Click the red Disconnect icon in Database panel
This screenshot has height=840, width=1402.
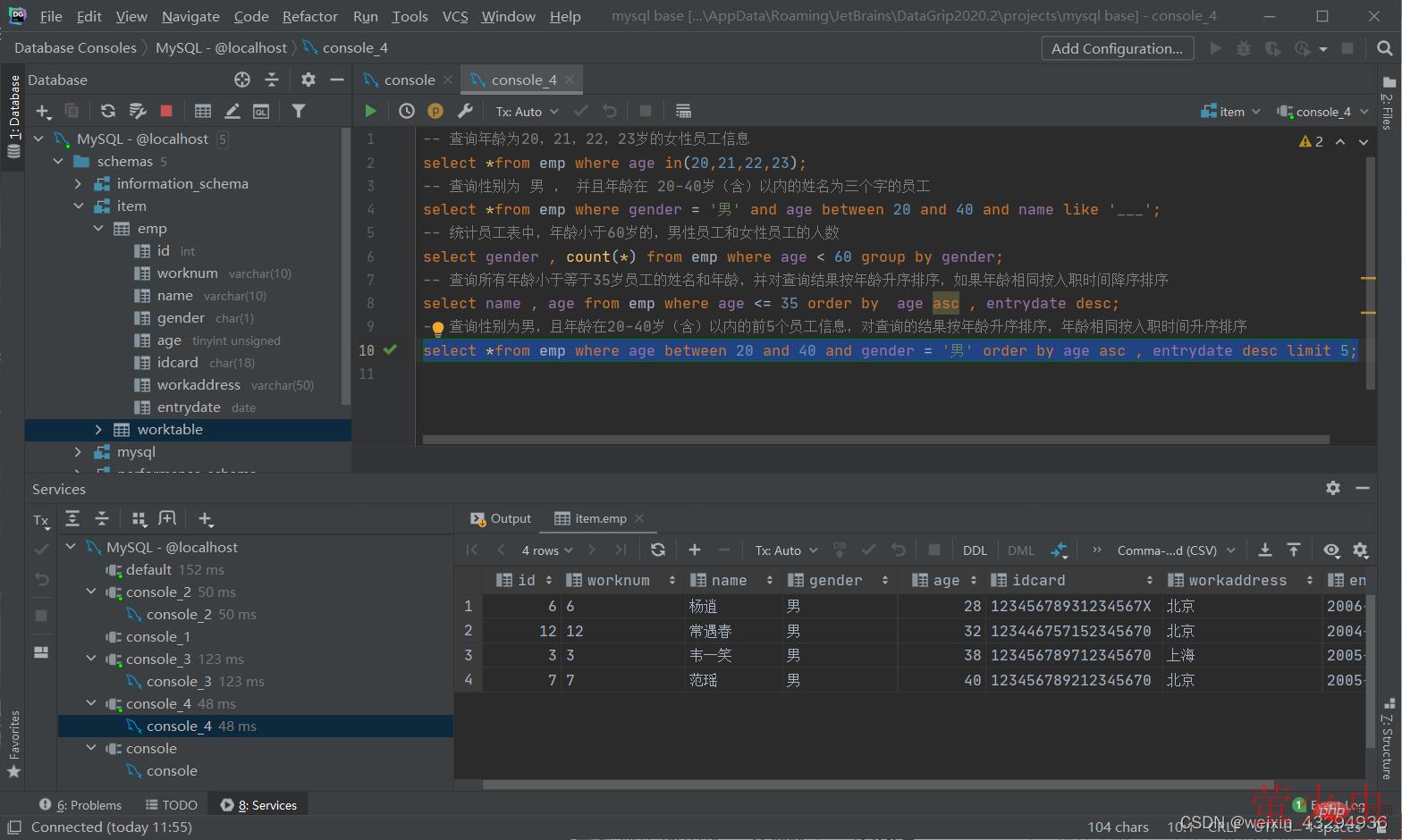point(165,111)
